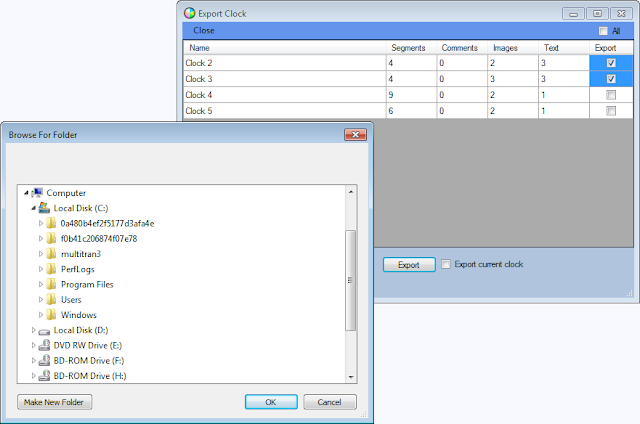Uncheck Export checkbox for Clock 2
Screen dimensions: 640x424
pyautogui.click(x=611, y=63)
